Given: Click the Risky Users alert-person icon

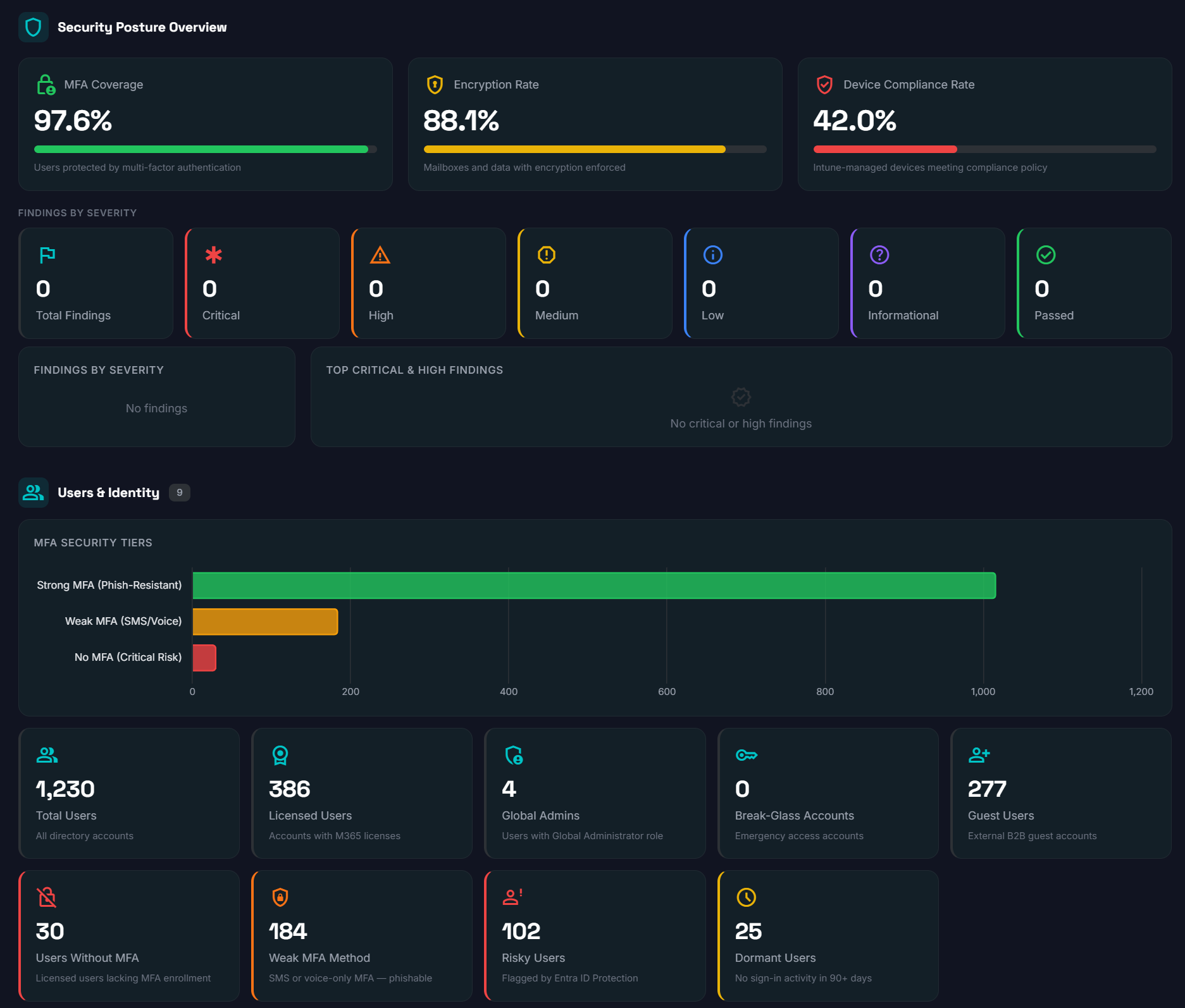Looking at the screenshot, I should (513, 897).
